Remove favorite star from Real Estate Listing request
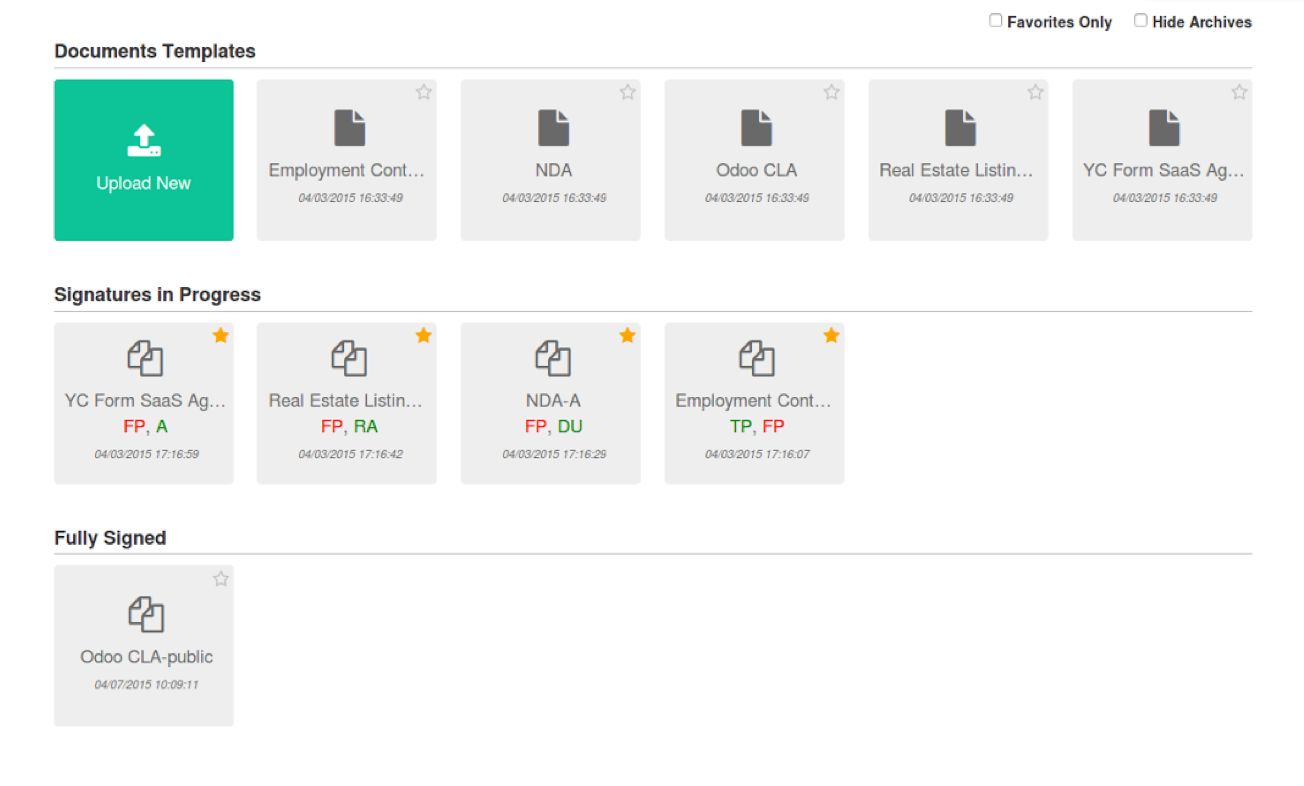 click(424, 335)
